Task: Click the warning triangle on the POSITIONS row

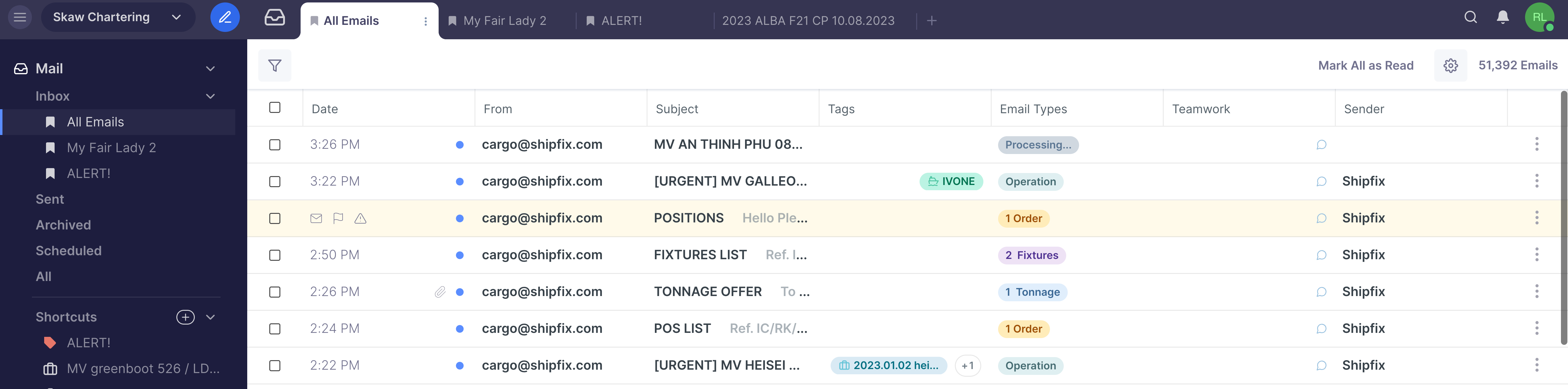Action: 361,218
